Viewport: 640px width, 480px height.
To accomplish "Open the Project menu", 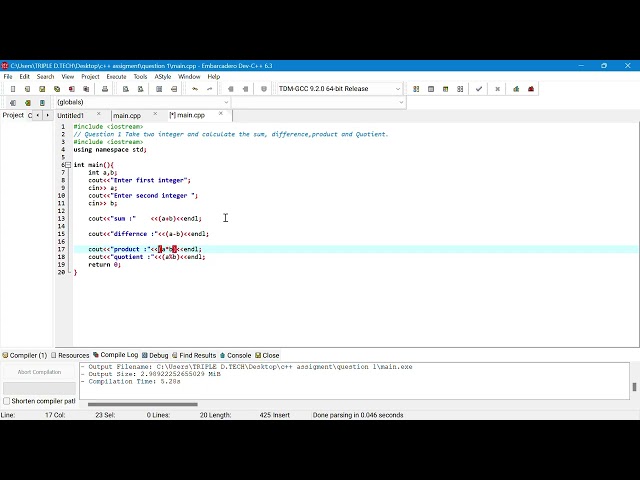I will 90,77.
